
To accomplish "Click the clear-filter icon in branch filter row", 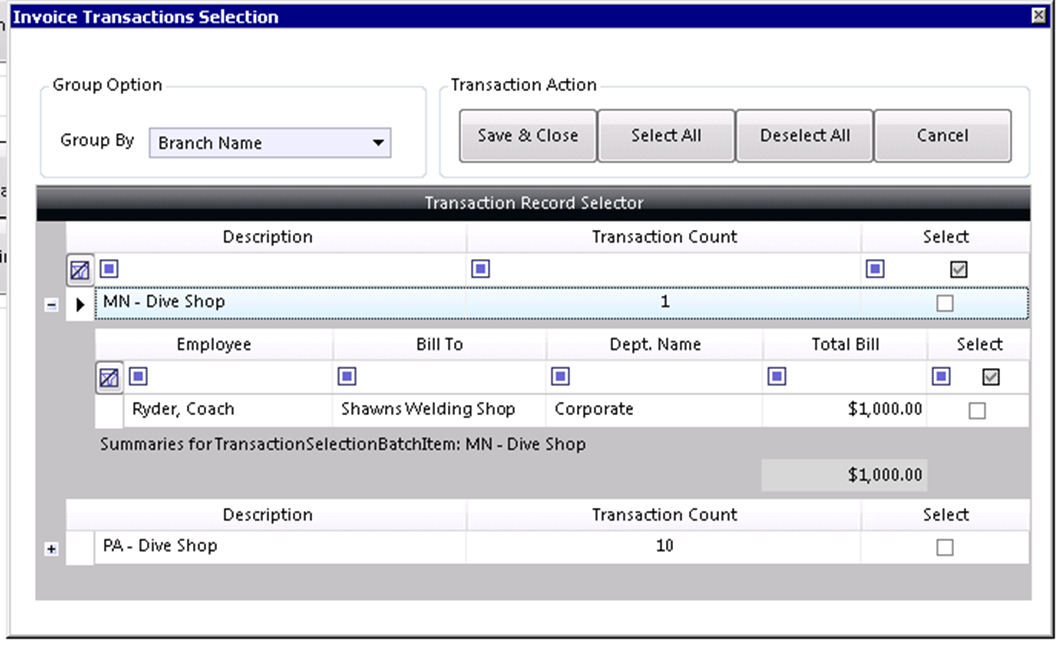I will 80,271.
